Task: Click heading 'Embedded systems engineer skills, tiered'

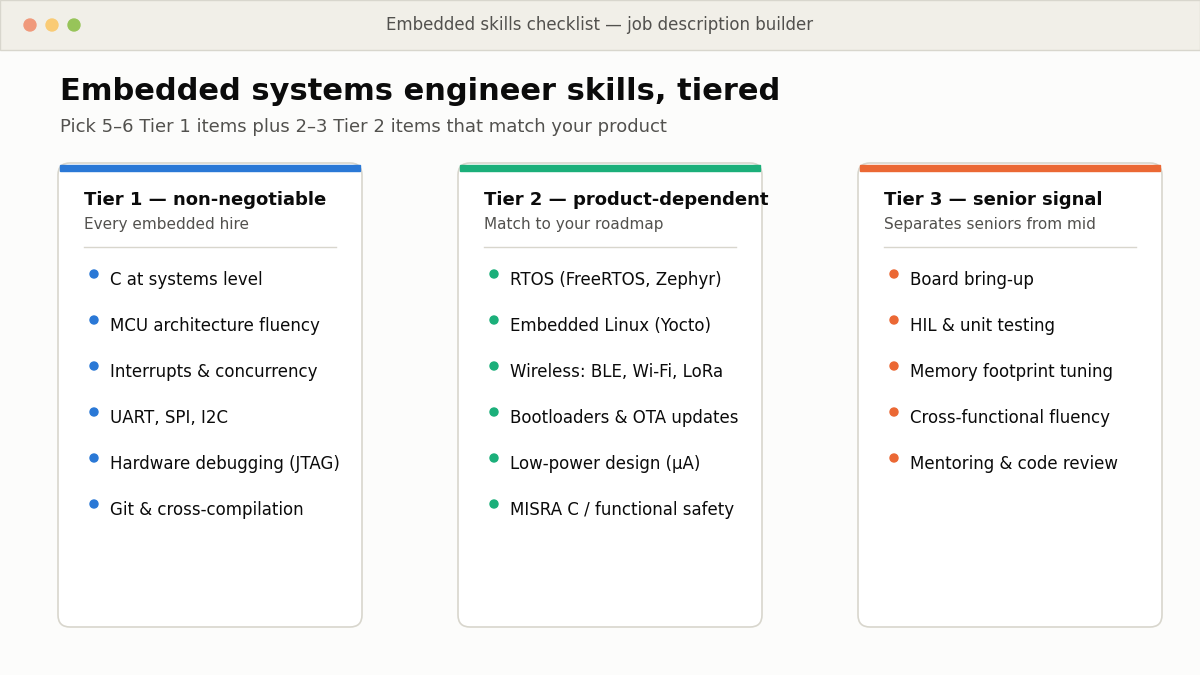Action: point(420,91)
